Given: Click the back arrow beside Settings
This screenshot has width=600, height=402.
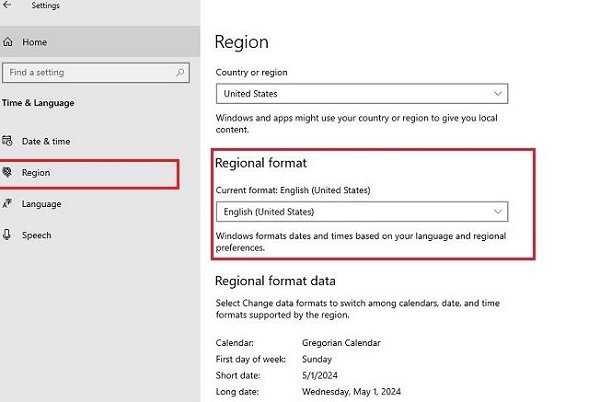Looking at the screenshot, I should [9, 6].
